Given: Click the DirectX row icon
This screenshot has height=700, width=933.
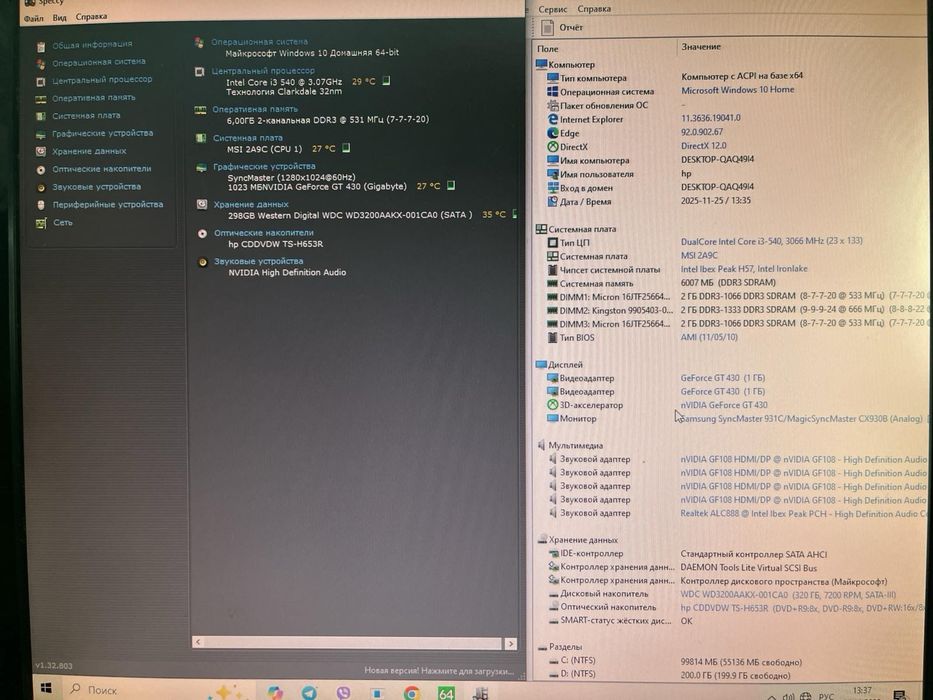Looking at the screenshot, I should coord(553,146).
